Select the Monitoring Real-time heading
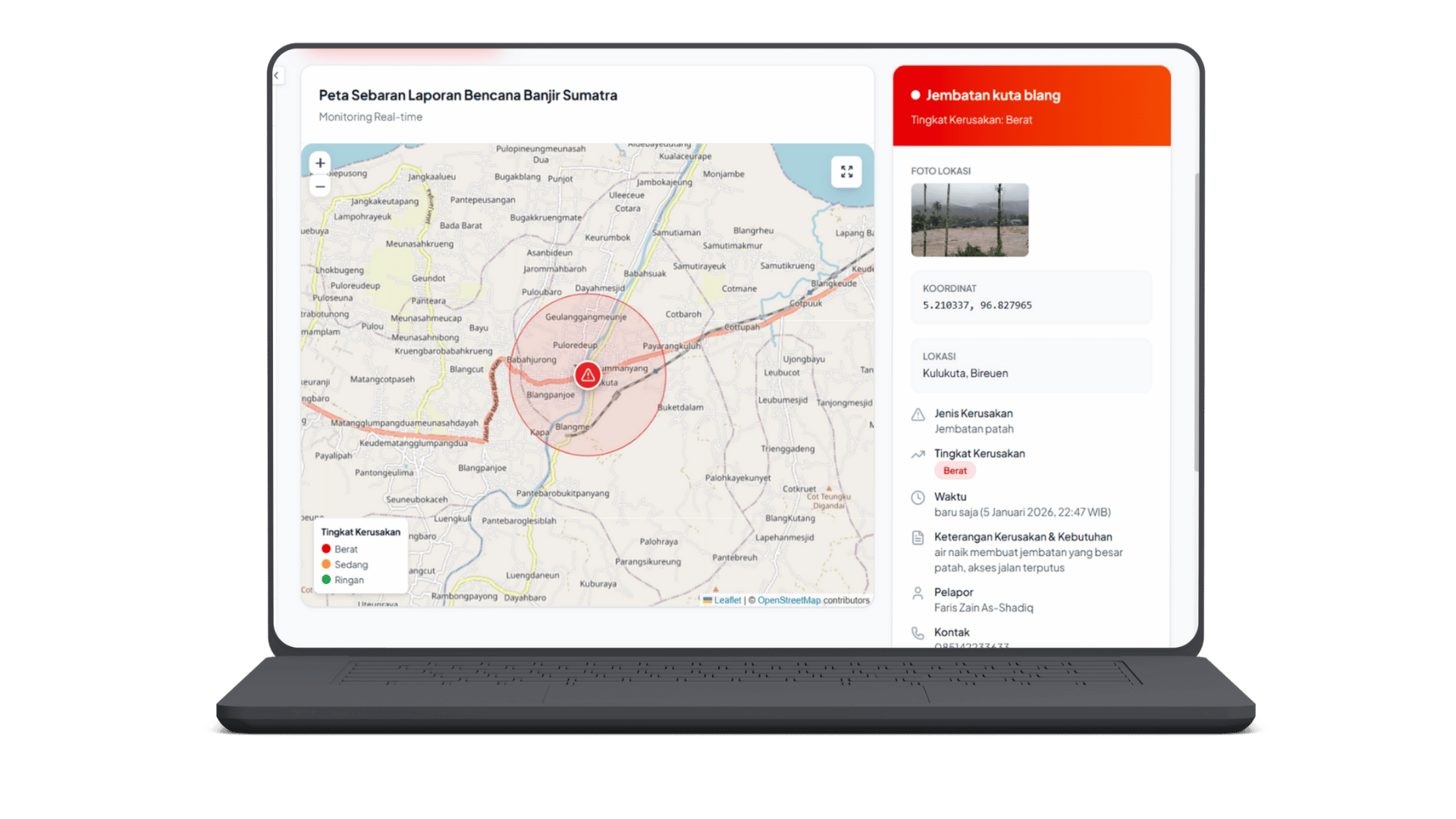The height and width of the screenshot is (819, 1456). click(370, 117)
